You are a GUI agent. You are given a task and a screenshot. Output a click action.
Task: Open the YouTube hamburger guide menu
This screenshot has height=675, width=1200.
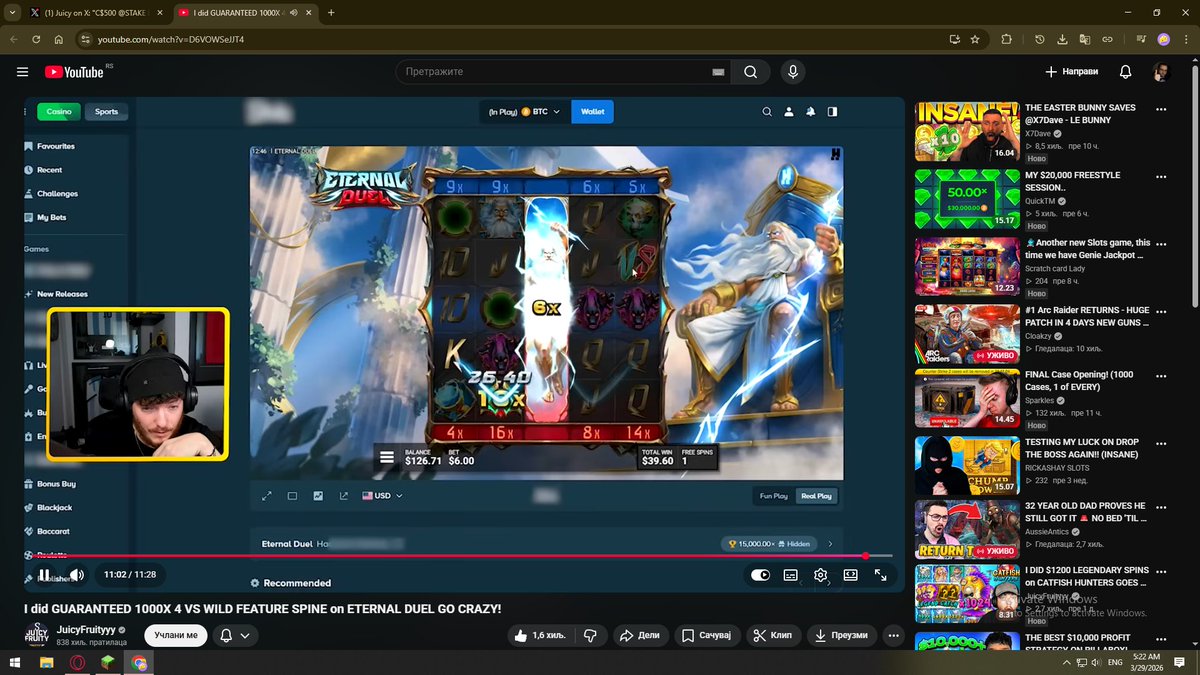click(22, 72)
